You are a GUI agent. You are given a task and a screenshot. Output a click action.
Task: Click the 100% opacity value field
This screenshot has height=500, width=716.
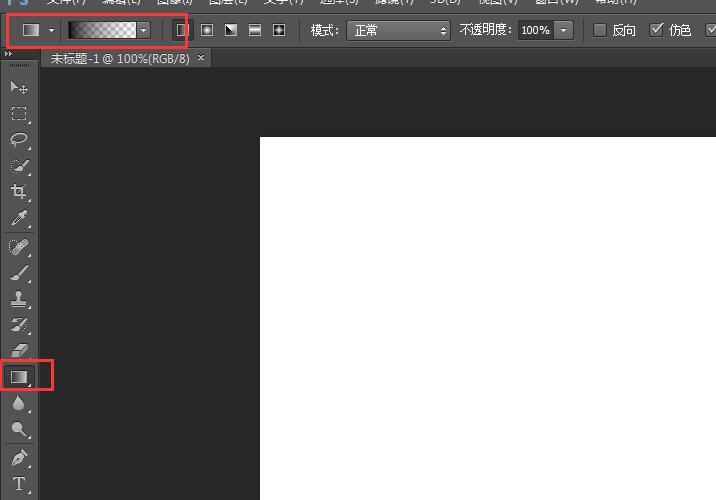pos(536,31)
